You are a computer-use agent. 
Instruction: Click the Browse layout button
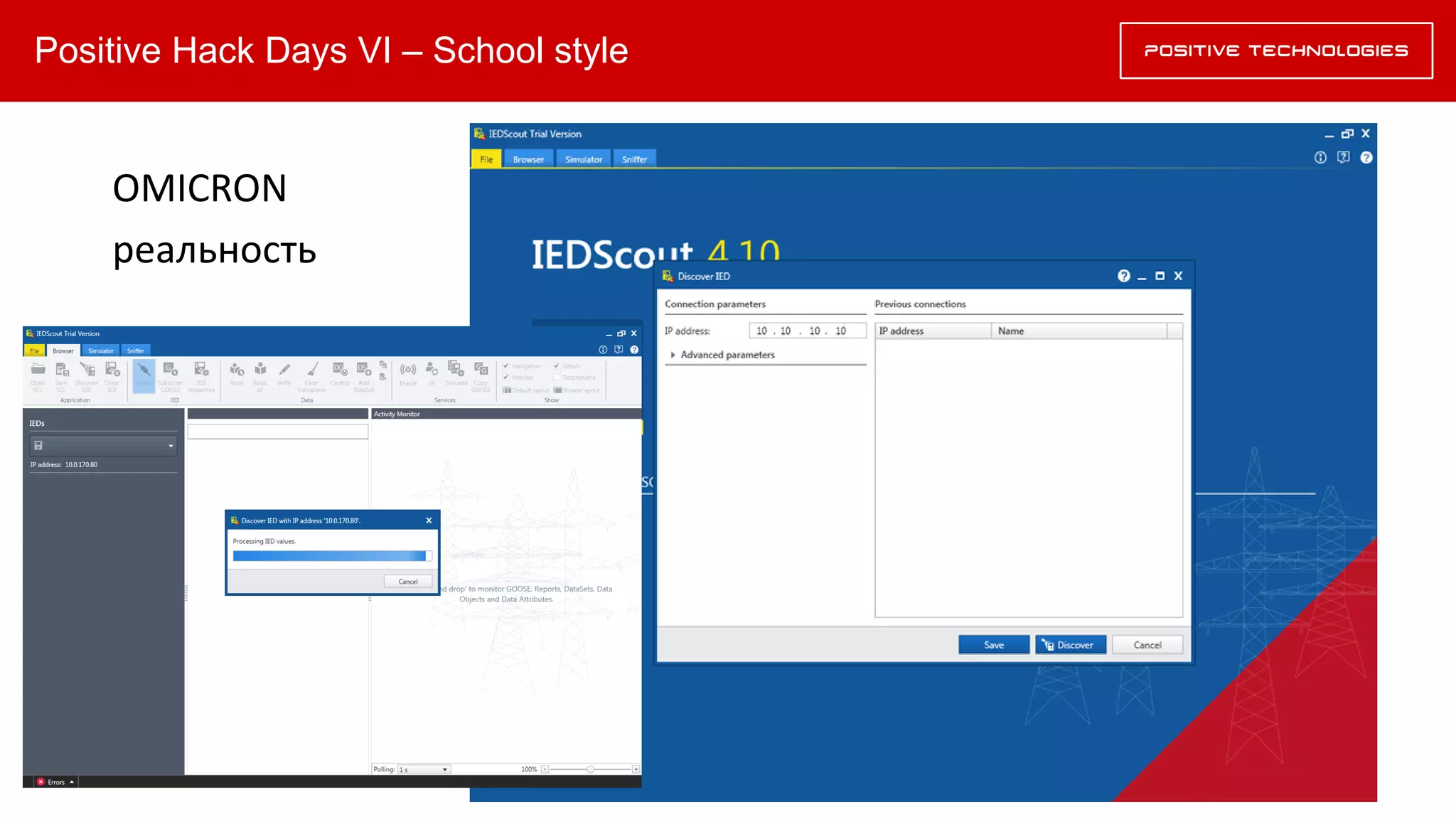coord(577,390)
